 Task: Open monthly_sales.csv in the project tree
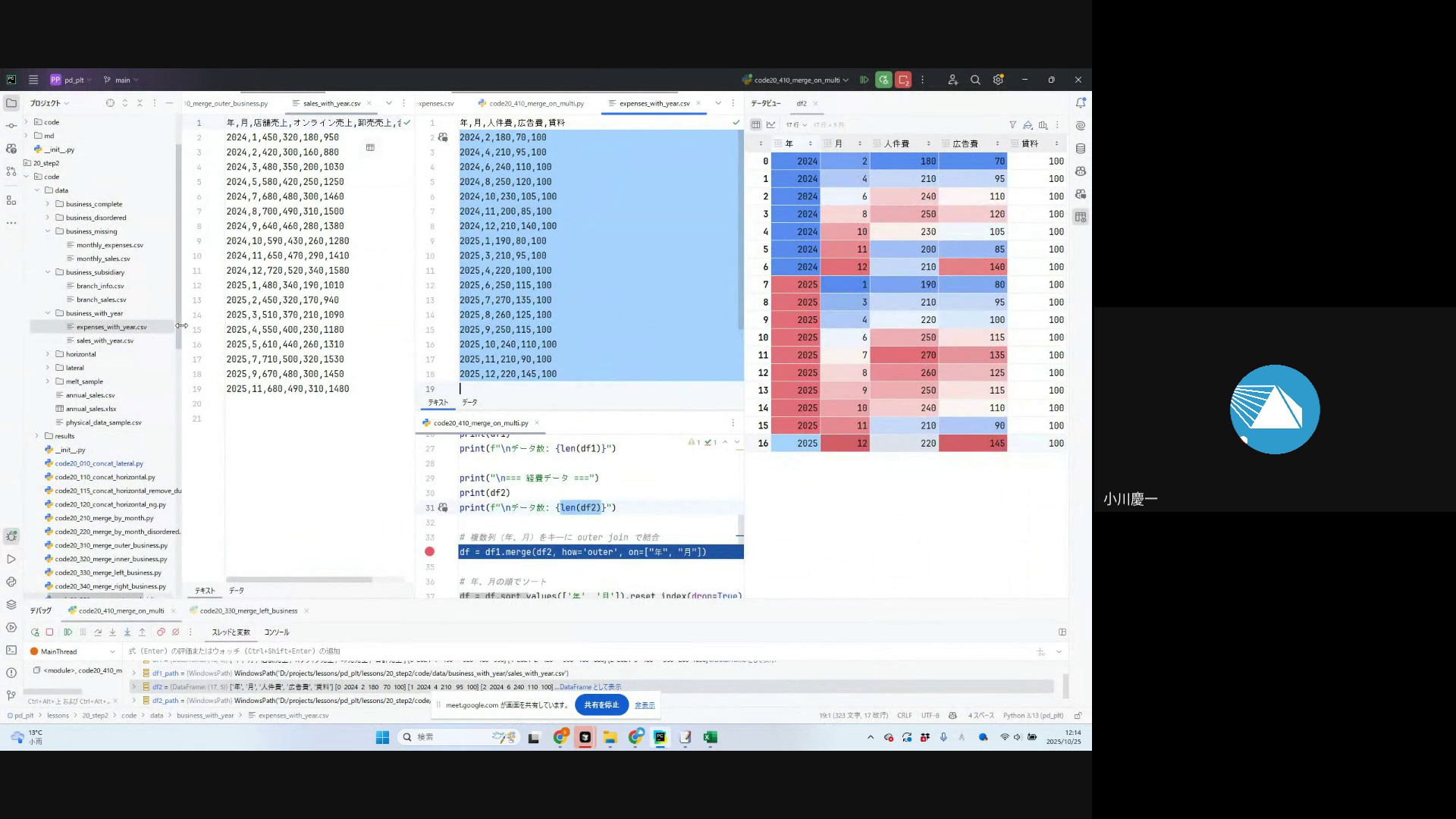coord(103,259)
